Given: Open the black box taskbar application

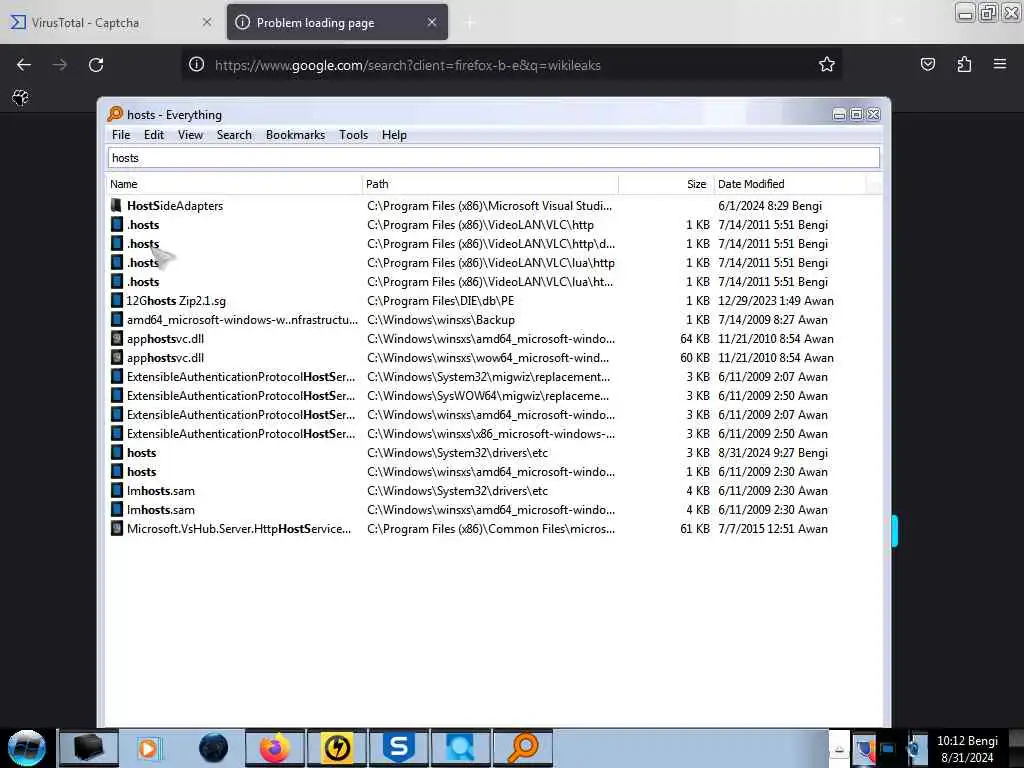Looking at the screenshot, I should (89, 748).
